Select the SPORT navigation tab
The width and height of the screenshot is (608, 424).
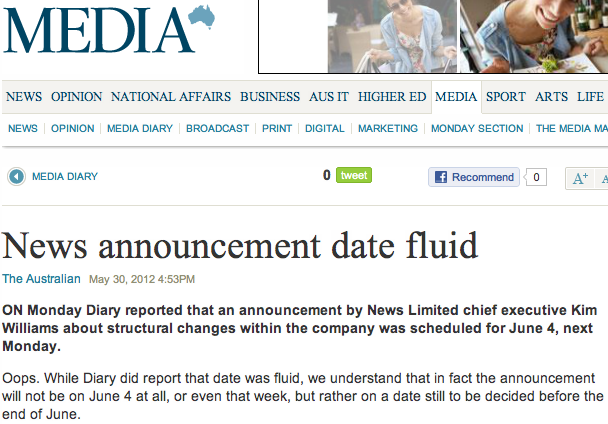click(506, 97)
